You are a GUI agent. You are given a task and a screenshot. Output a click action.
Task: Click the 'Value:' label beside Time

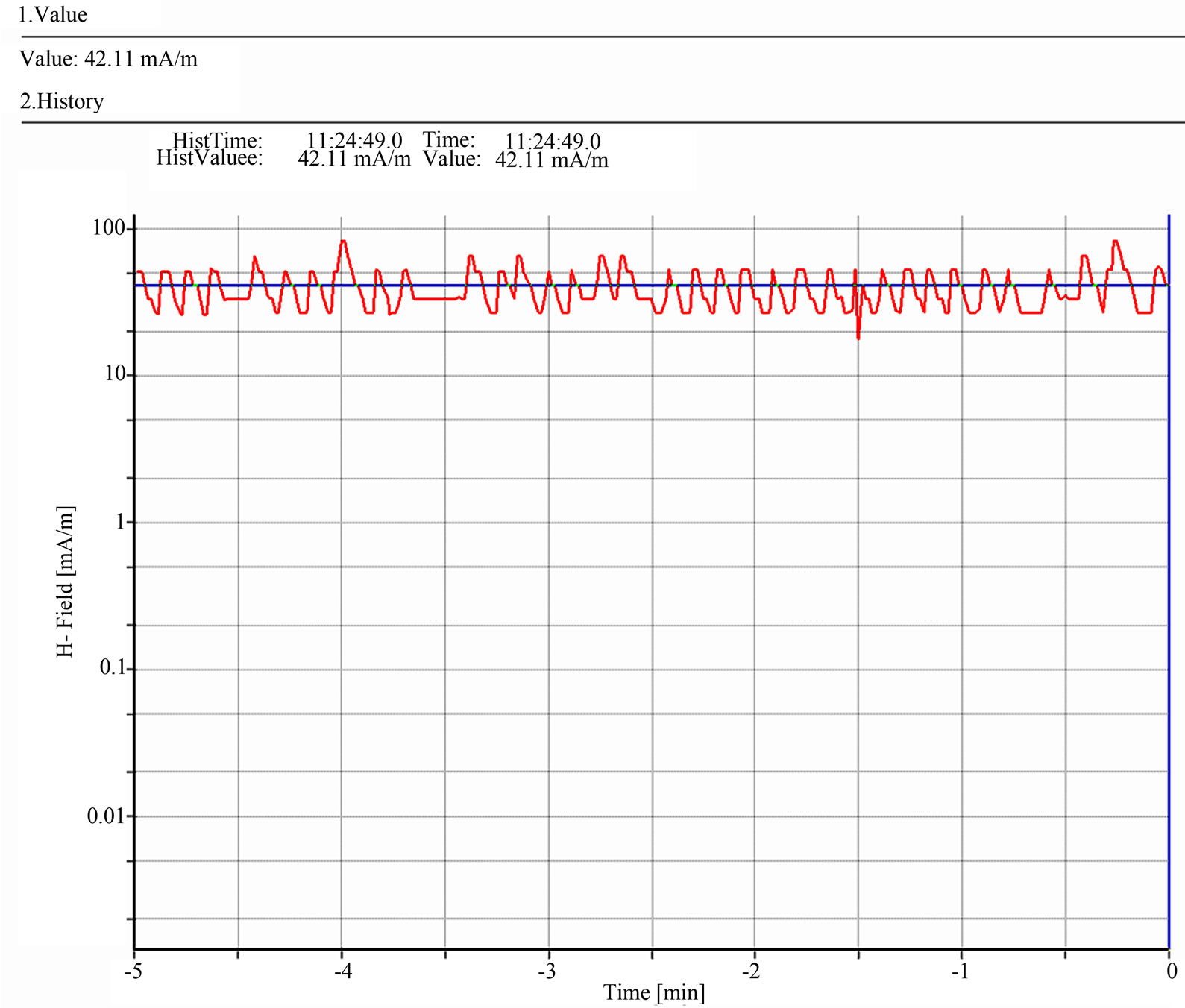click(452, 159)
